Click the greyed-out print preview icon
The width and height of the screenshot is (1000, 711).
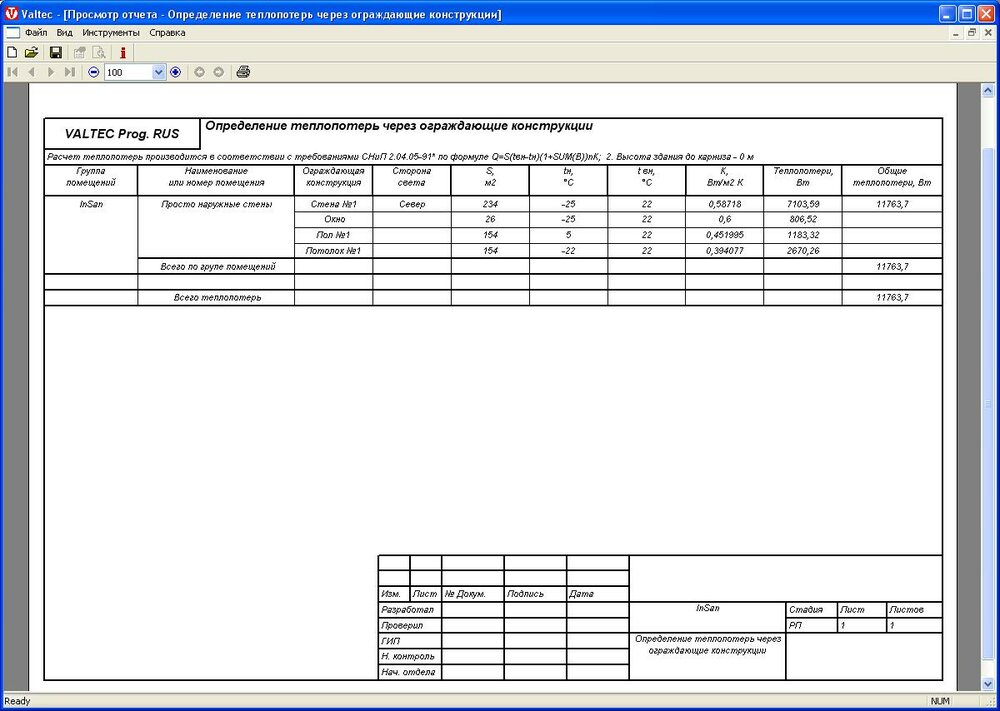pos(99,52)
